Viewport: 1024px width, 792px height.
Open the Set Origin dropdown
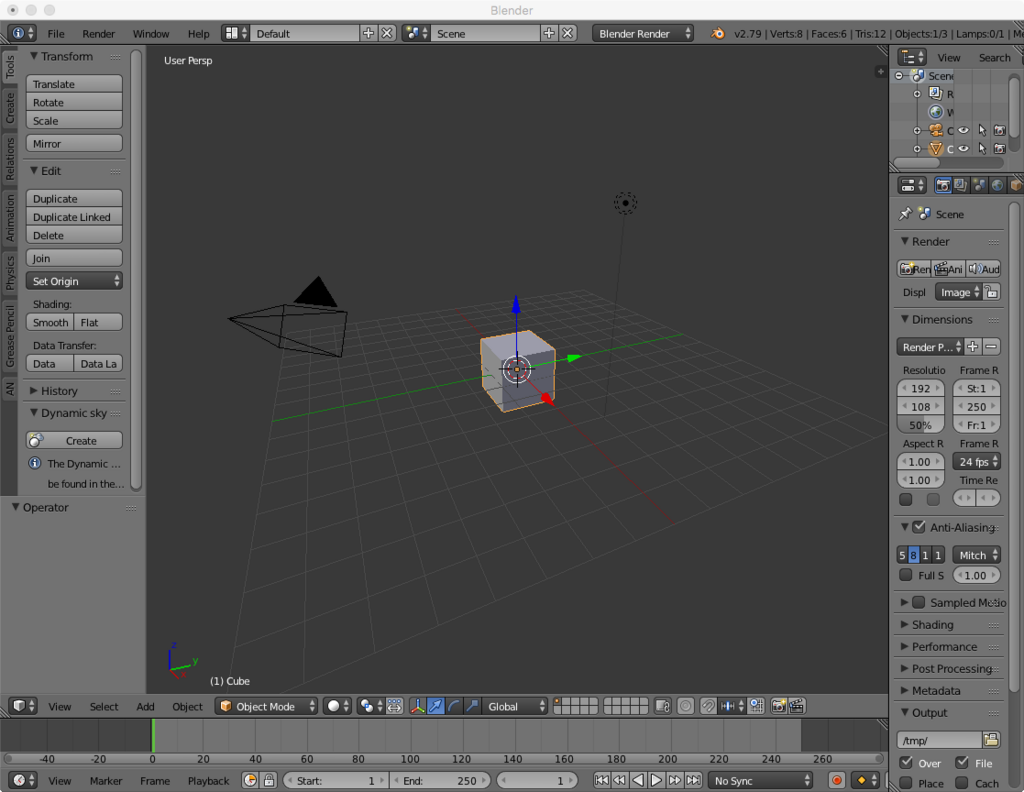coord(74,281)
